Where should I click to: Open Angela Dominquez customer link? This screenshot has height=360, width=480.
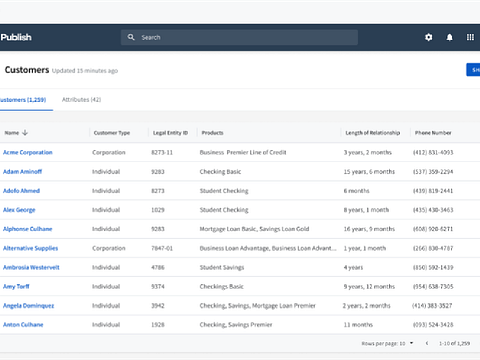click(28, 306)
